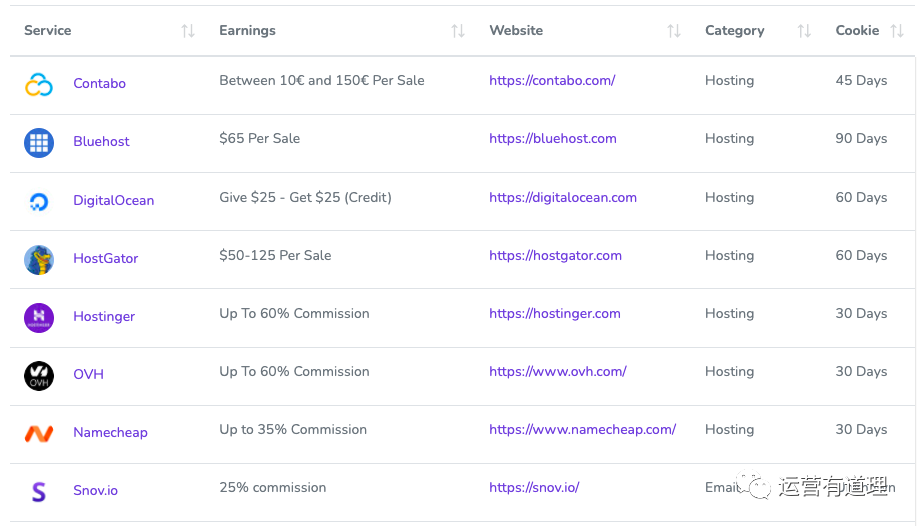Sort table by Earnings column arrows

click(x=458, y=31)
